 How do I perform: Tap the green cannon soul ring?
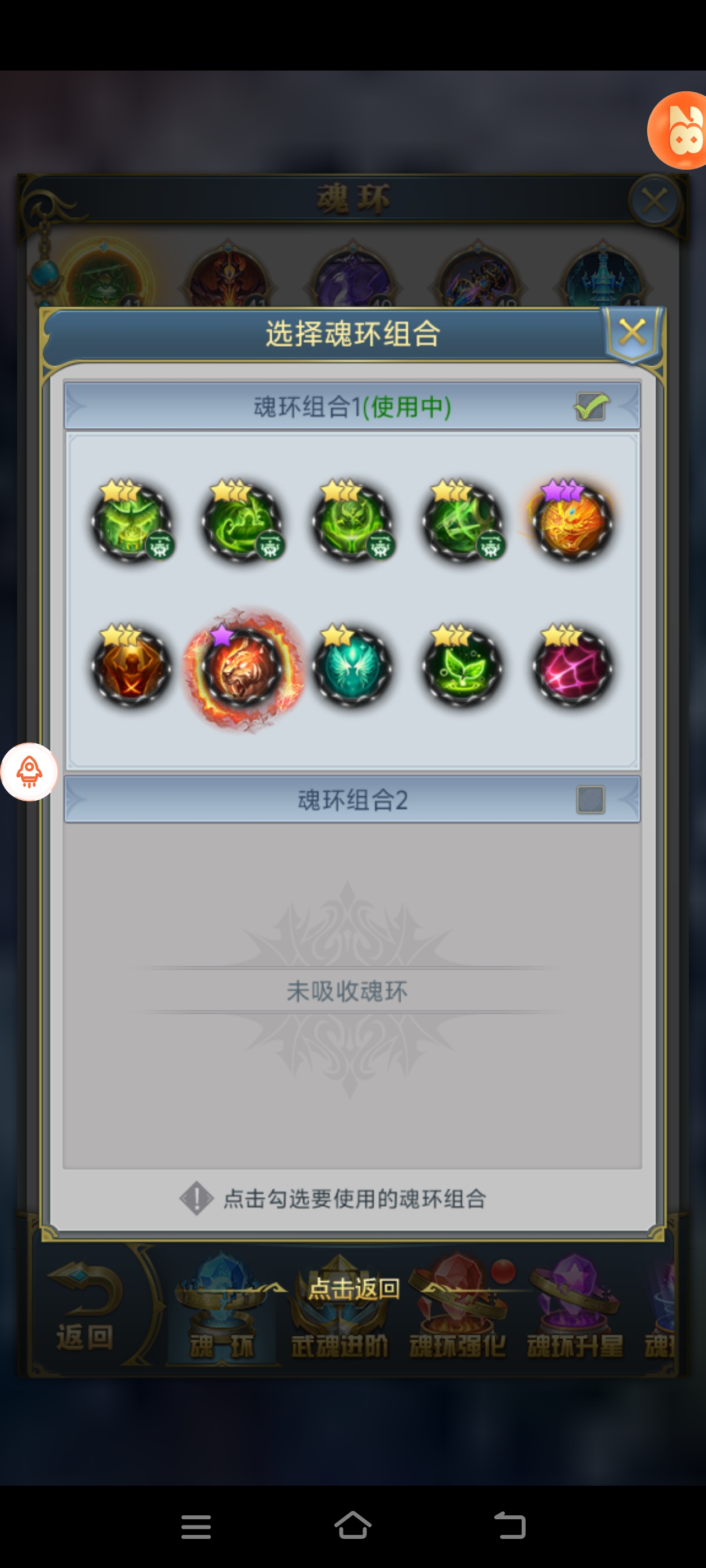[x=463, y=521]
